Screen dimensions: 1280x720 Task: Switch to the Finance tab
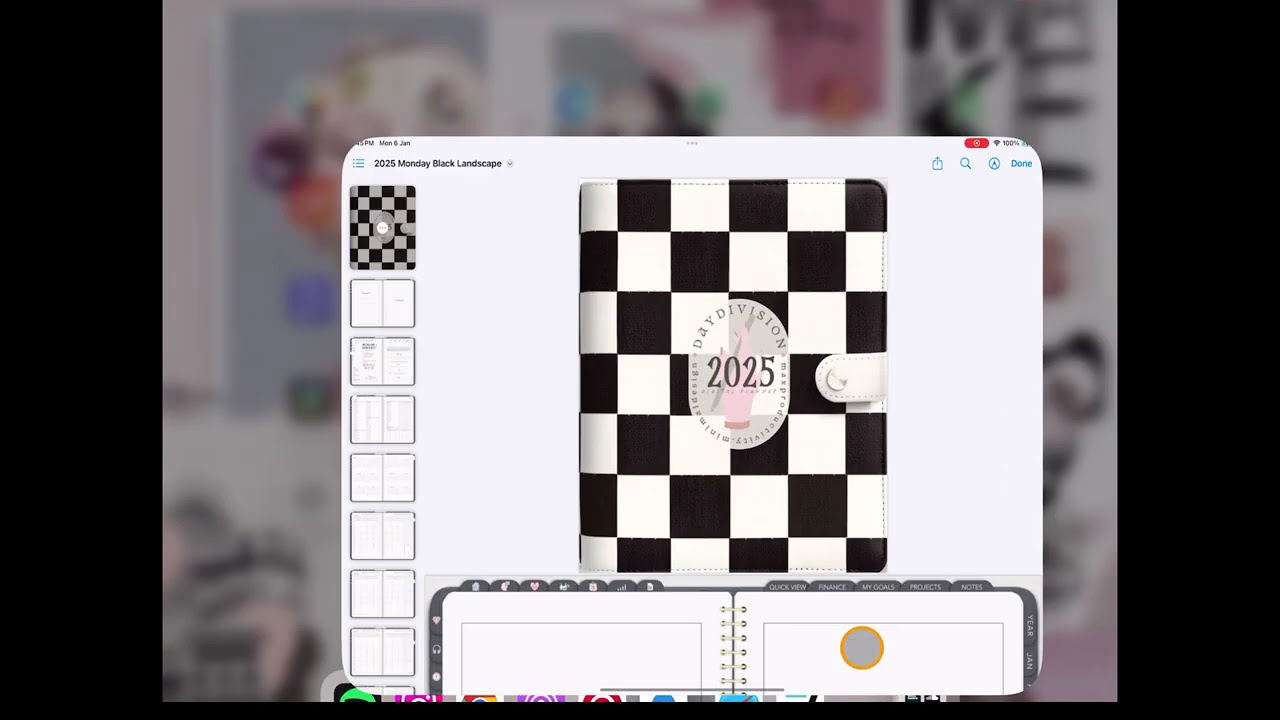[x=832, y=587]
